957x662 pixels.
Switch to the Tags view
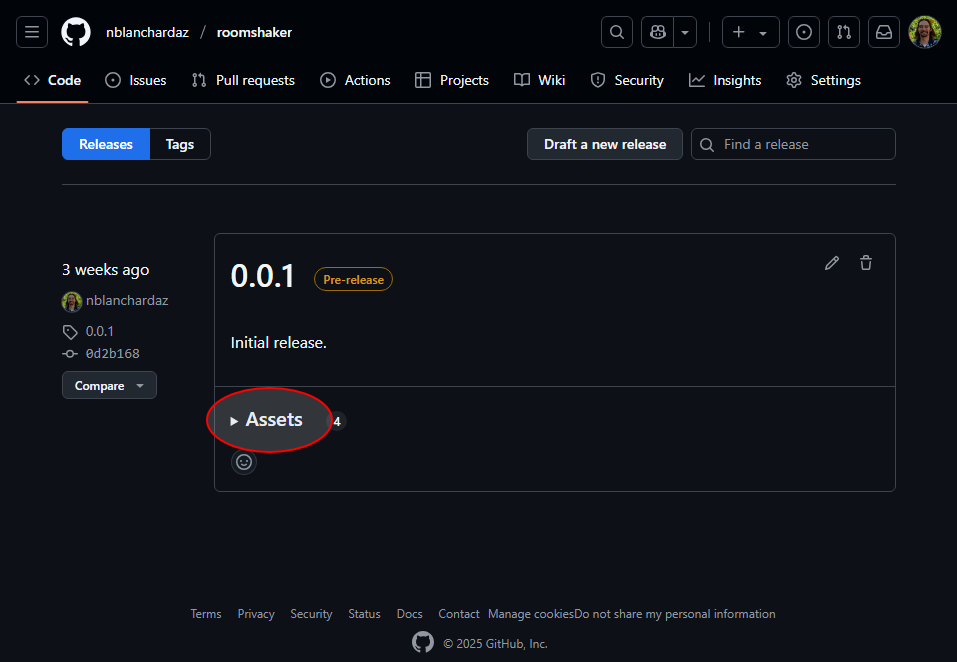pyautogui.click(x=180, y=144)
